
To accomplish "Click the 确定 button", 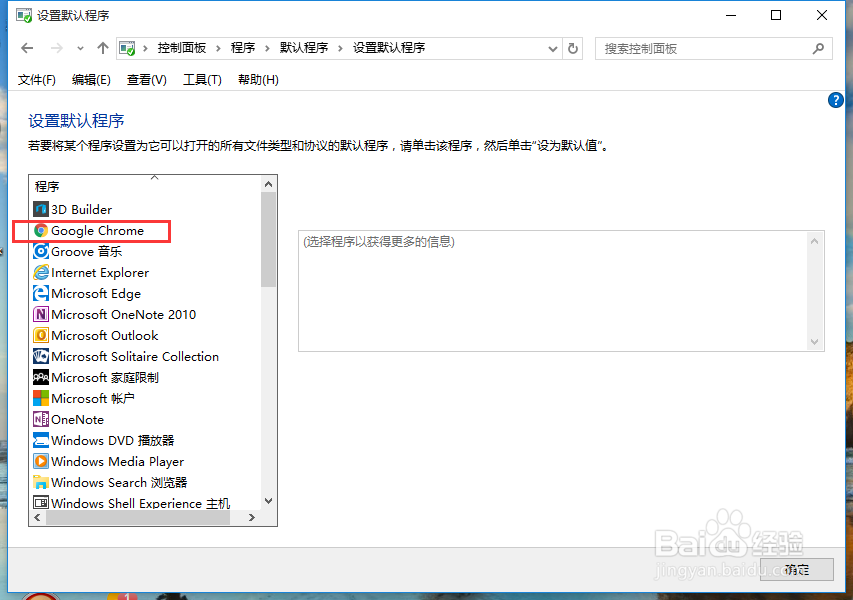I will pyautogui.click(x=796, y=570).
